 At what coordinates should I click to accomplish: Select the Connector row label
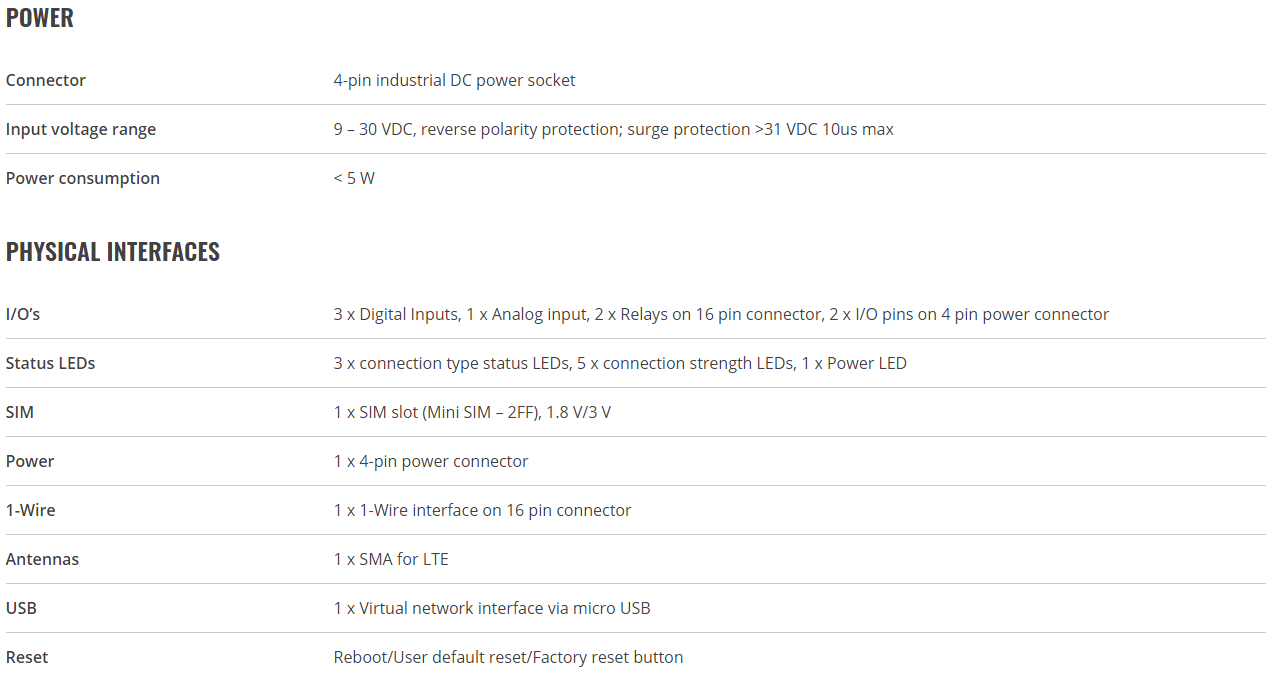tap(46, 80)
